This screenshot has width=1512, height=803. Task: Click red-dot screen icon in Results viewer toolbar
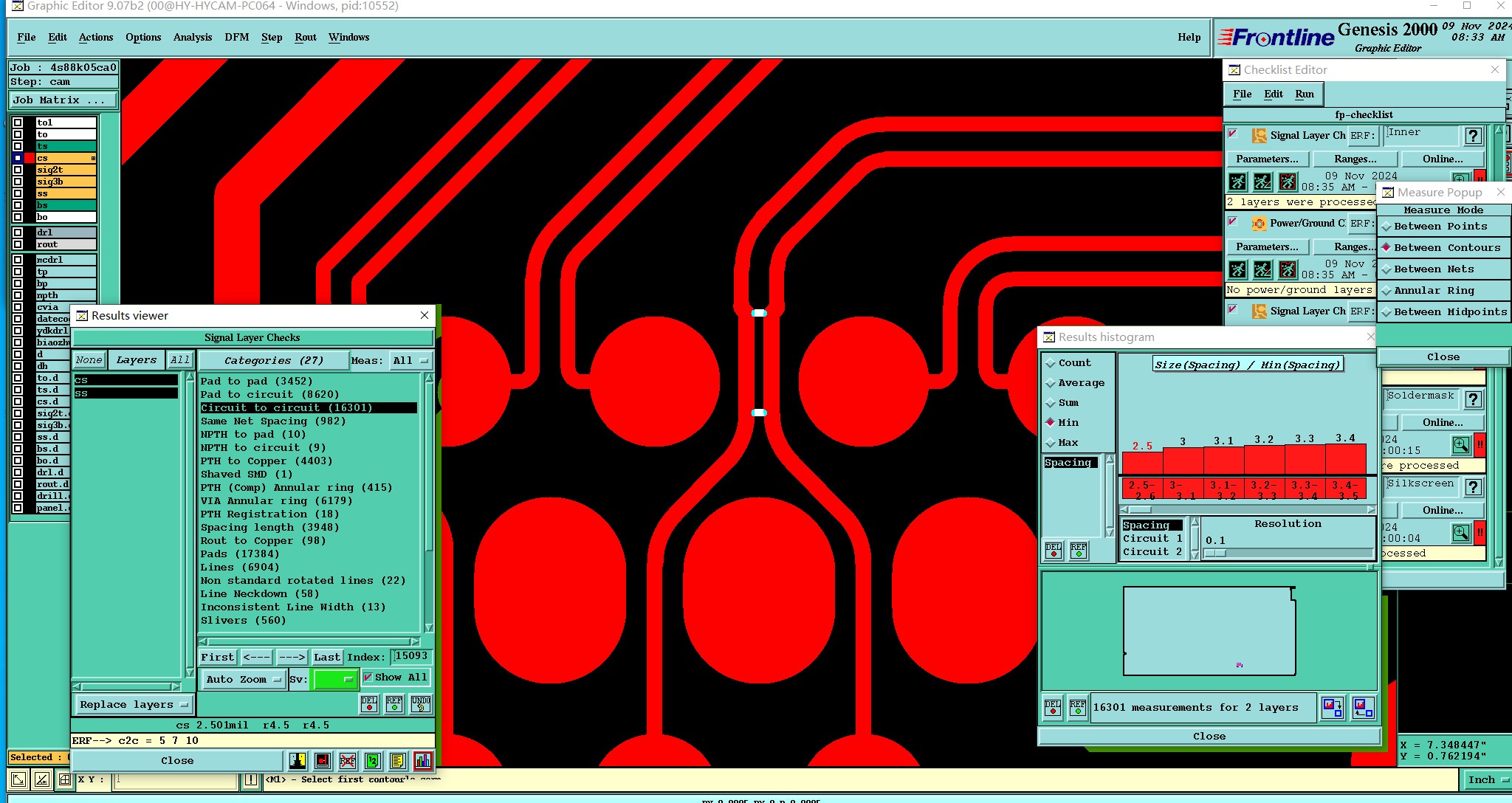click(323, 760)
